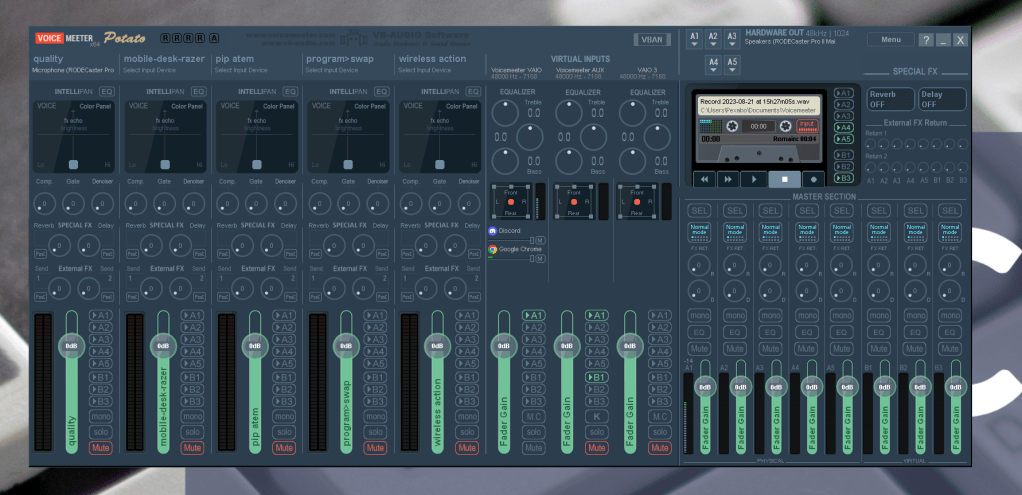Stop the cassette recorder
This screenshot has height=495, width=1022.
(785, 179)
